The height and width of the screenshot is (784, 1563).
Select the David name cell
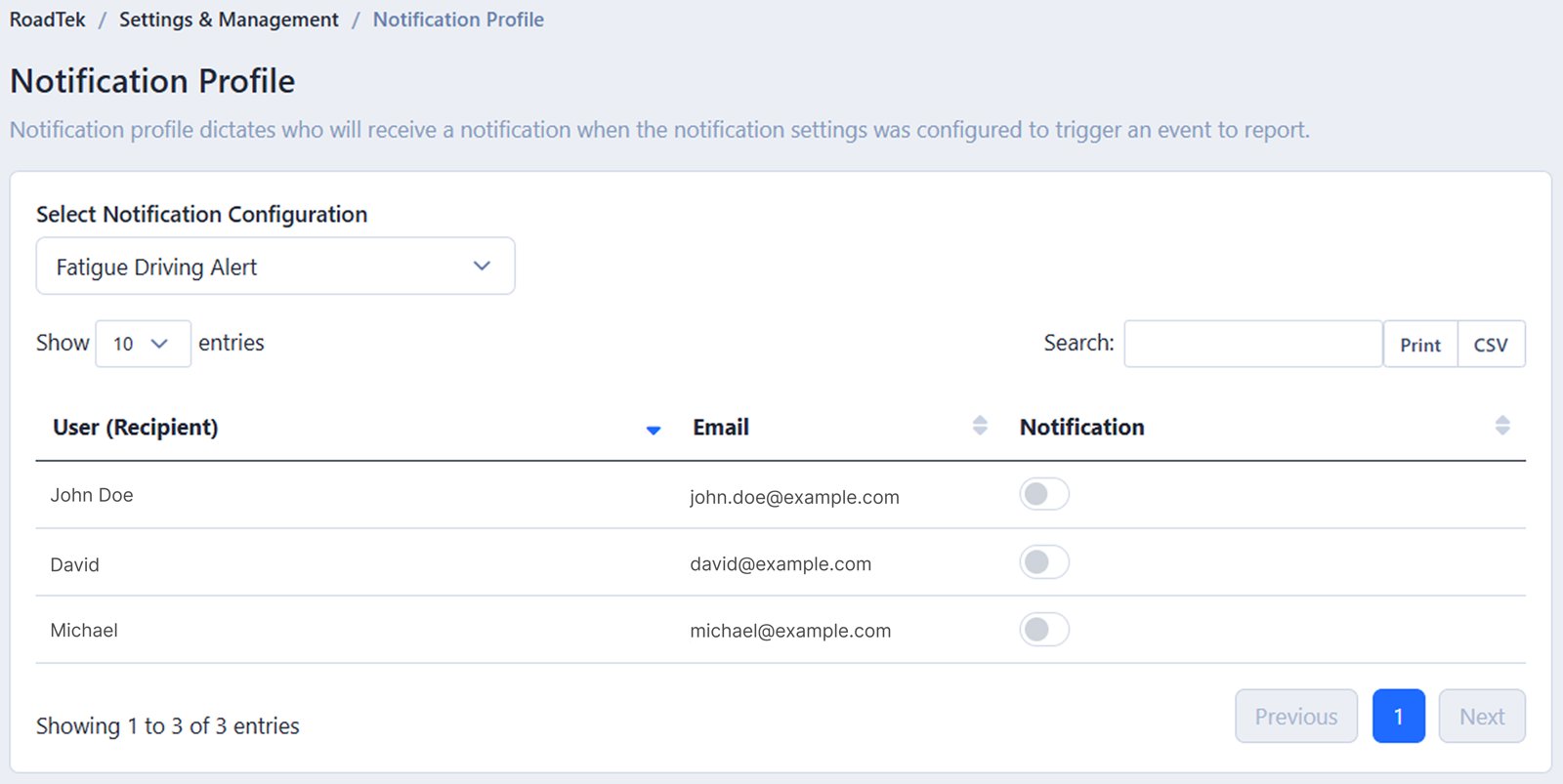coord(75,564)
